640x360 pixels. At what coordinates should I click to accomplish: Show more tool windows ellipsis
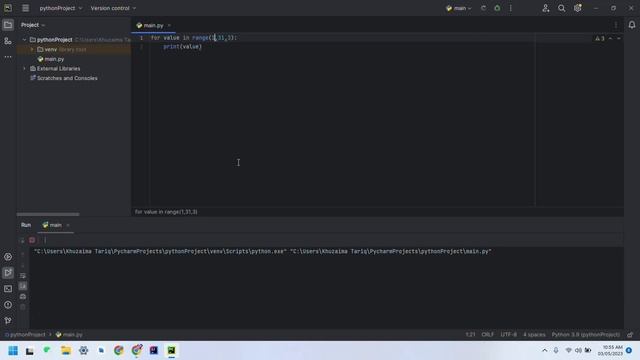coord(8,57)
